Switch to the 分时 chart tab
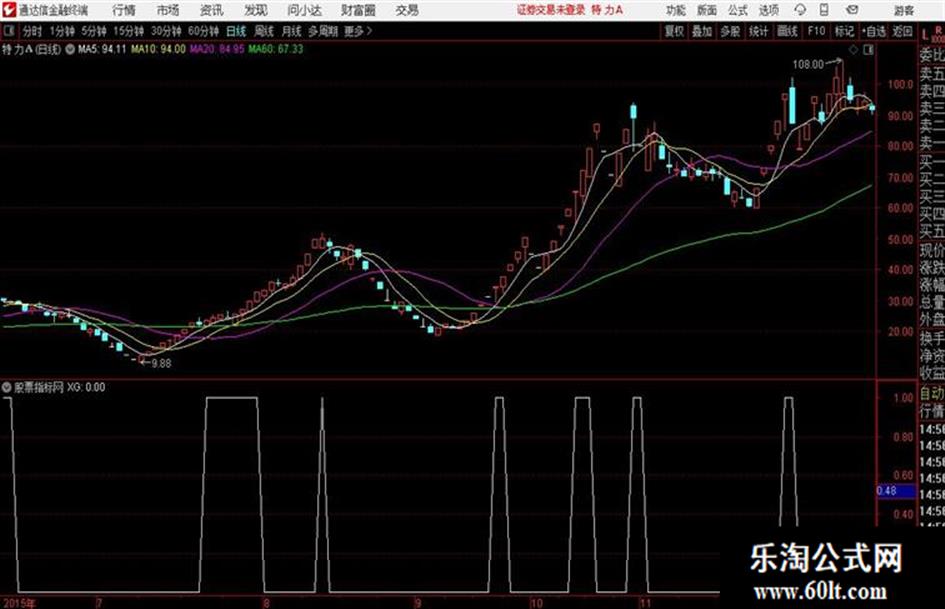This screenshot has width=945, height=609. 32,31
